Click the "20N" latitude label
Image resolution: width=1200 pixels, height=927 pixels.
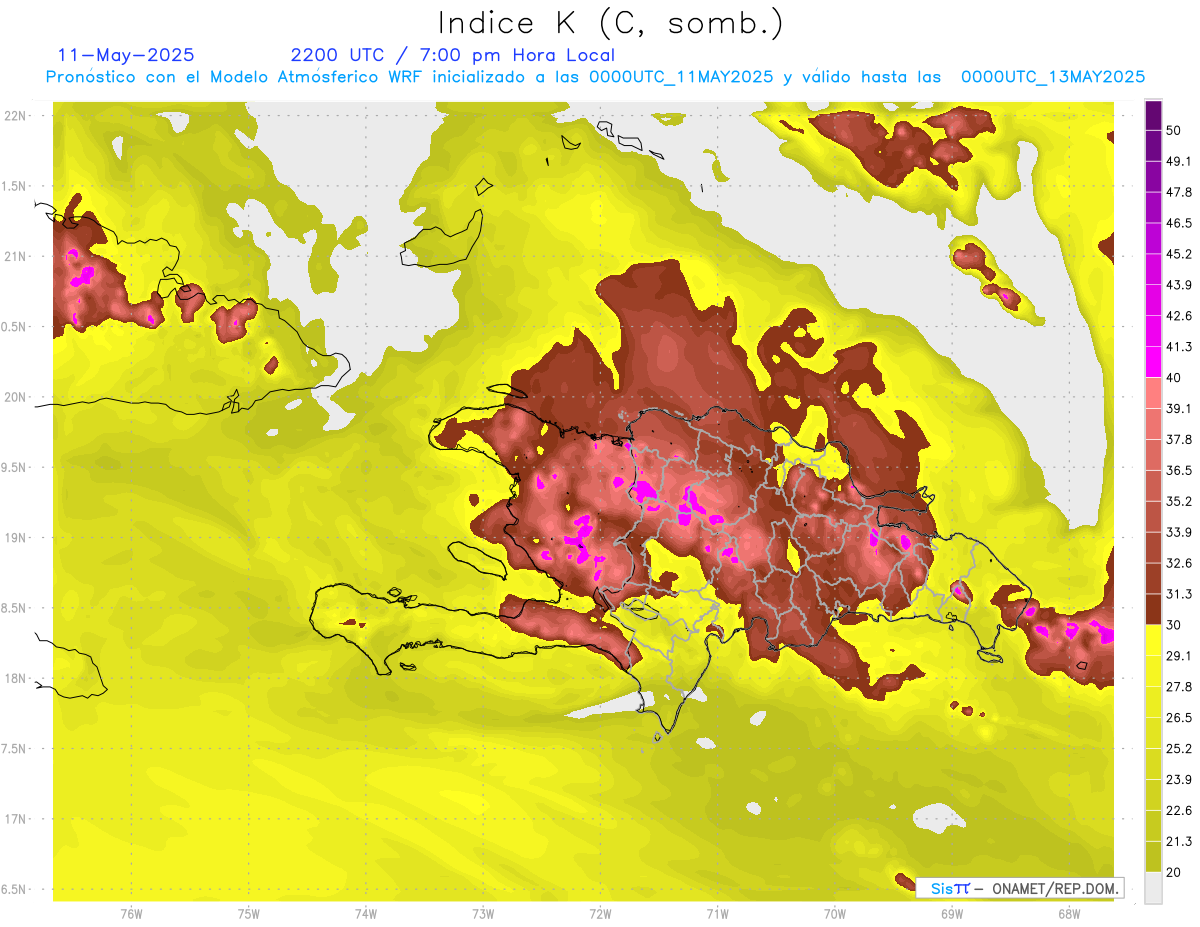14,397
